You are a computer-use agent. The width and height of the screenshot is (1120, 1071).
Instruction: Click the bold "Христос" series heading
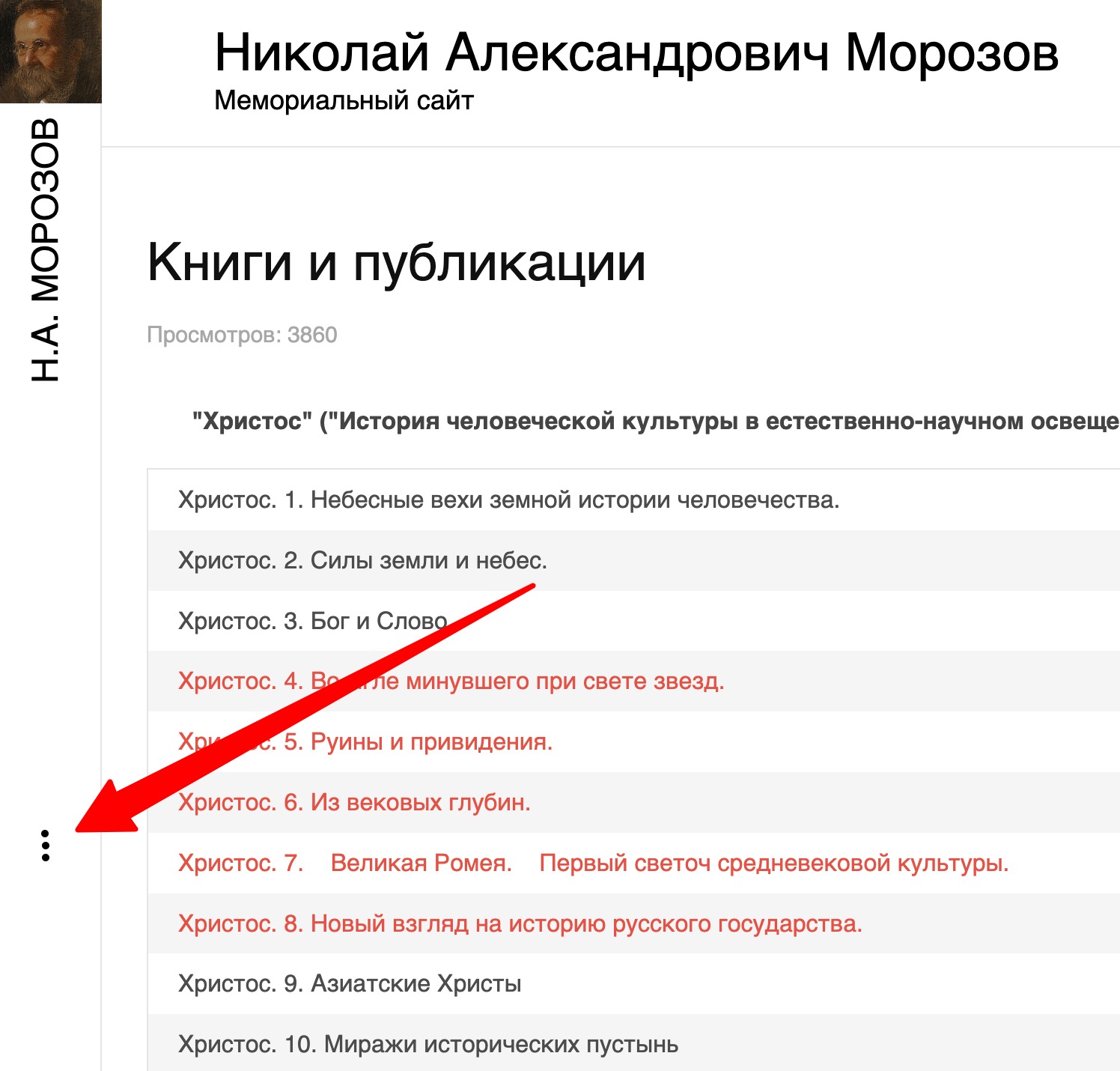(655, 422)
